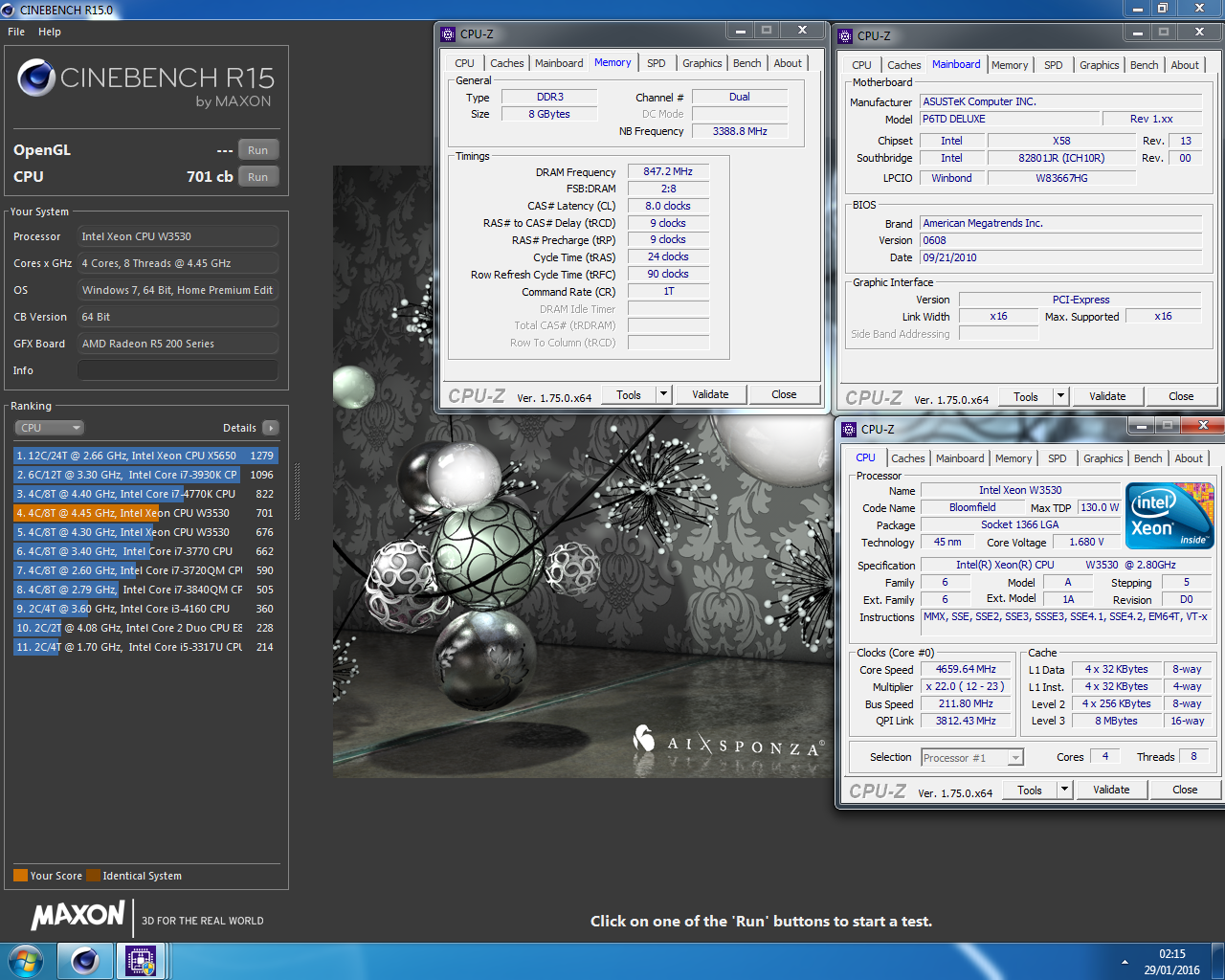The image size is (1225, 980).
Task: Run the CPU benchmark
Action: click(258, 177)
